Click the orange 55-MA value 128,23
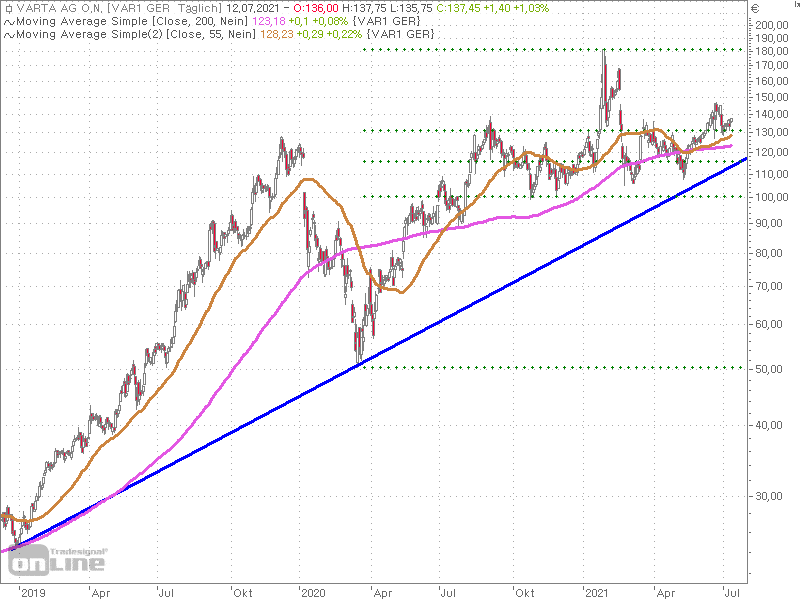The height and width of the screenshot is (600, 800). (277, 34)
